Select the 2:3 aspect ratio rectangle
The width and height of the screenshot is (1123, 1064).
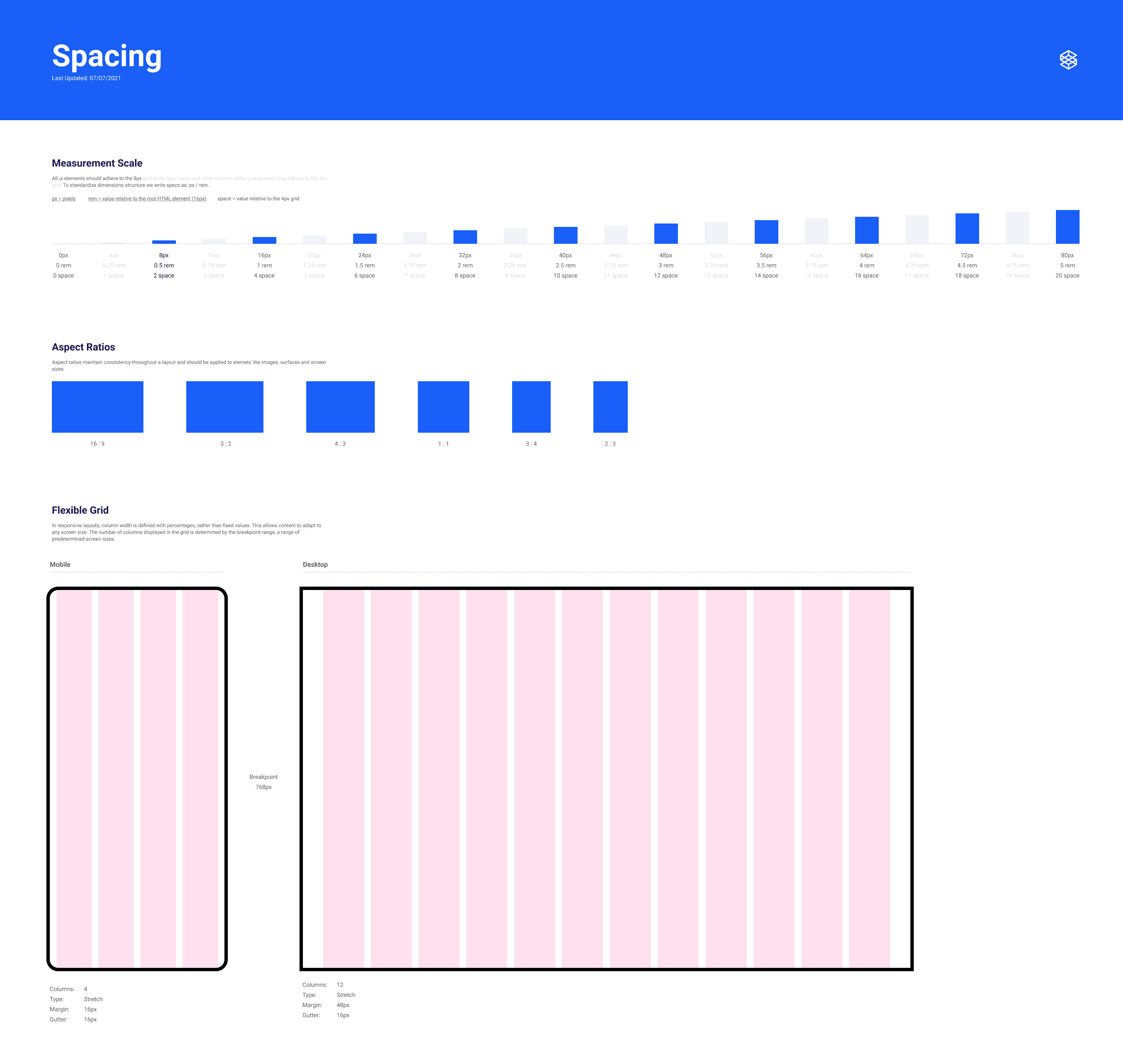pos(610,407)
